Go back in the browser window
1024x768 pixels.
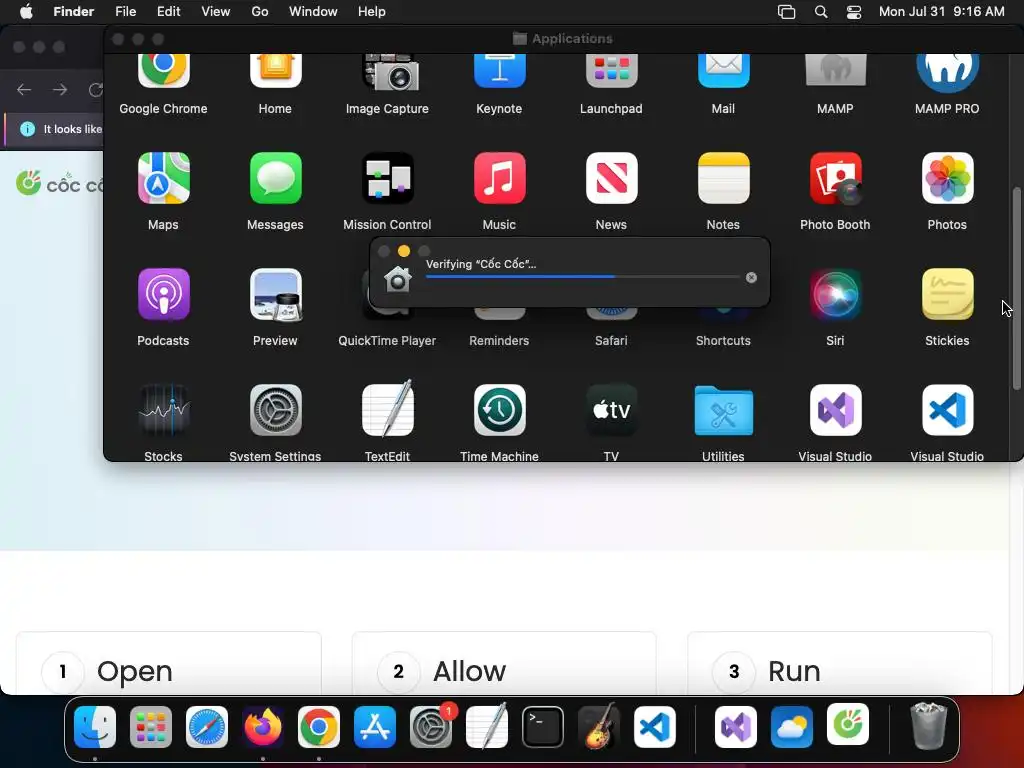(24, 89)
